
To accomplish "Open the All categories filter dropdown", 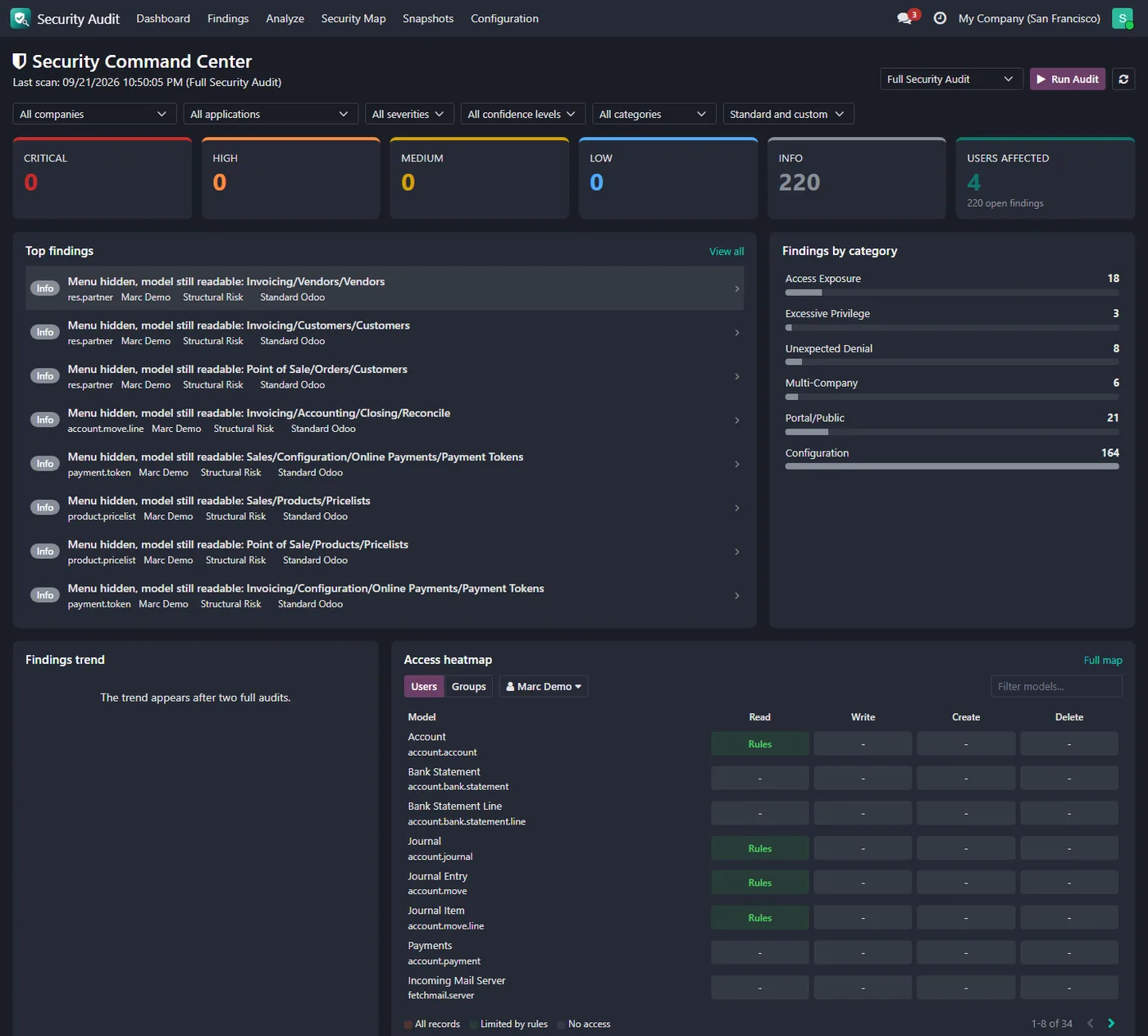I will 654,114.
